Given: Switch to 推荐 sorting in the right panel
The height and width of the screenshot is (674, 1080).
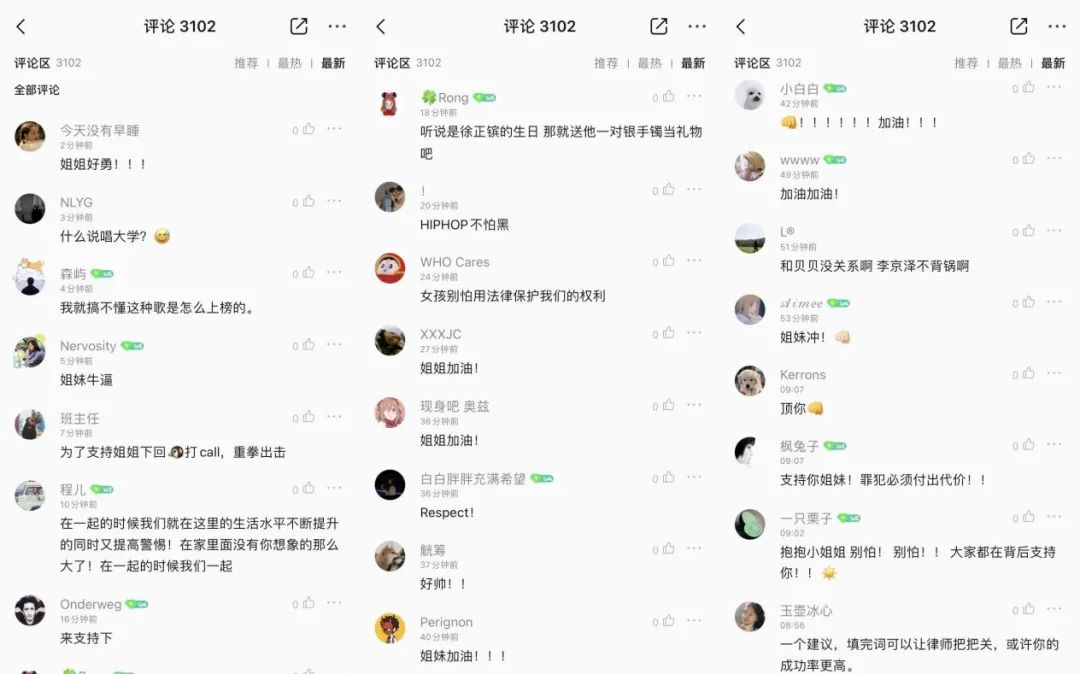Looking at the screenshot, I should [966, 63].
